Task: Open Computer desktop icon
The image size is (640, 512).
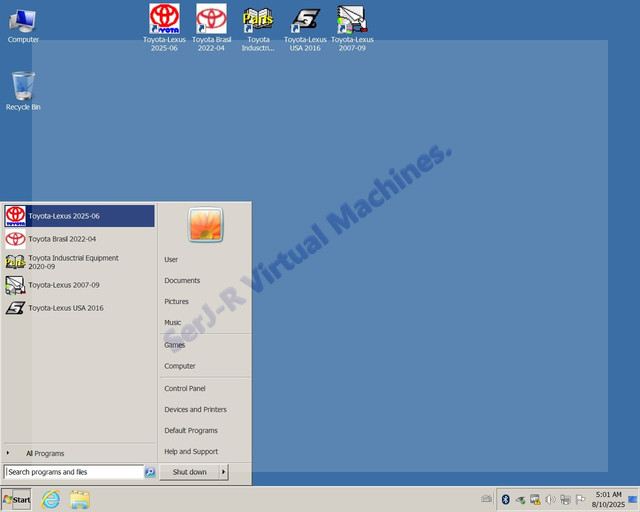Action: (x=23, y=27)
